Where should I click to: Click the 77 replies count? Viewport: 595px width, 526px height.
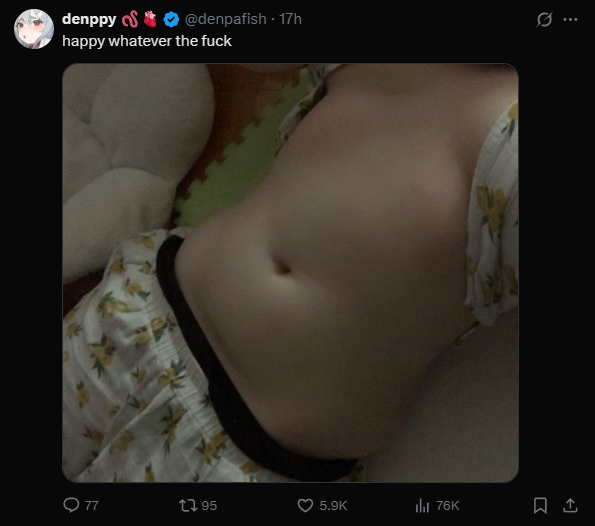pos(91,506)
